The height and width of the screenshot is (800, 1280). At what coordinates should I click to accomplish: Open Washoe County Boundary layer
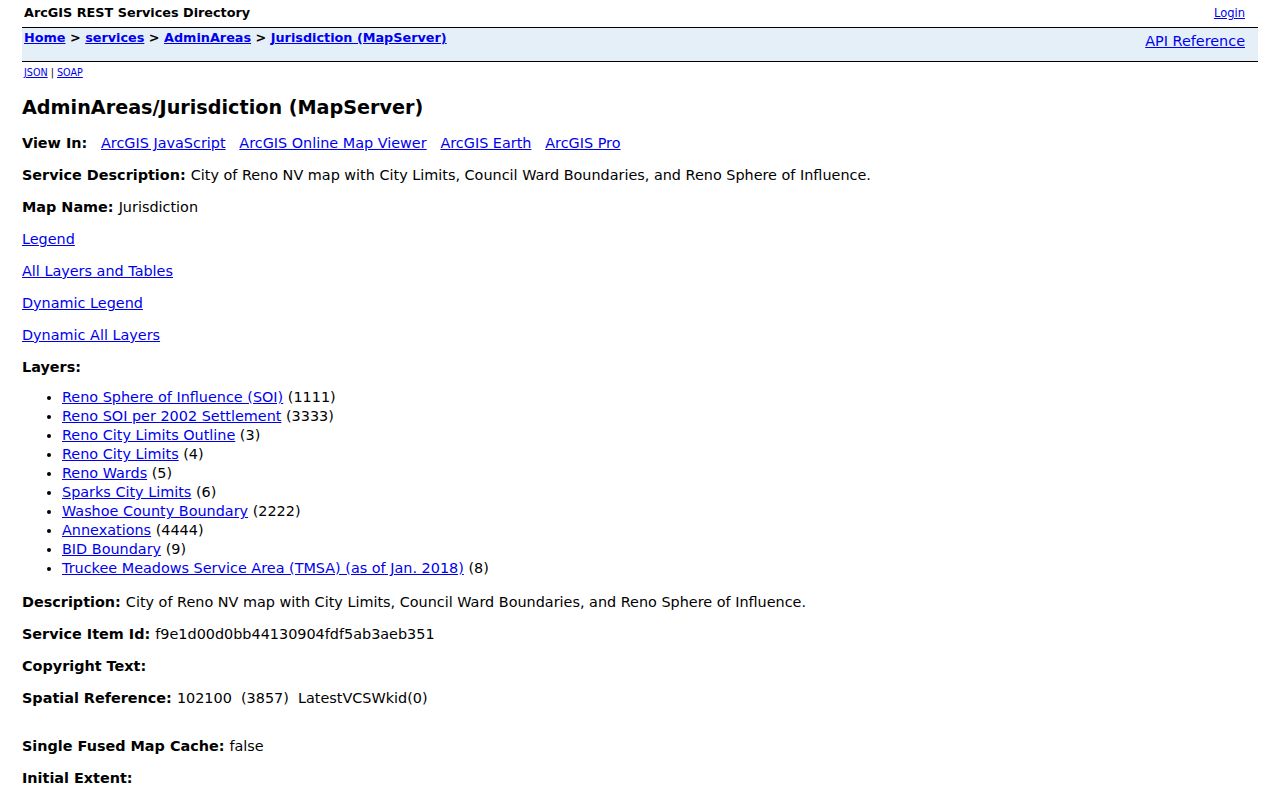click(154, 511)
